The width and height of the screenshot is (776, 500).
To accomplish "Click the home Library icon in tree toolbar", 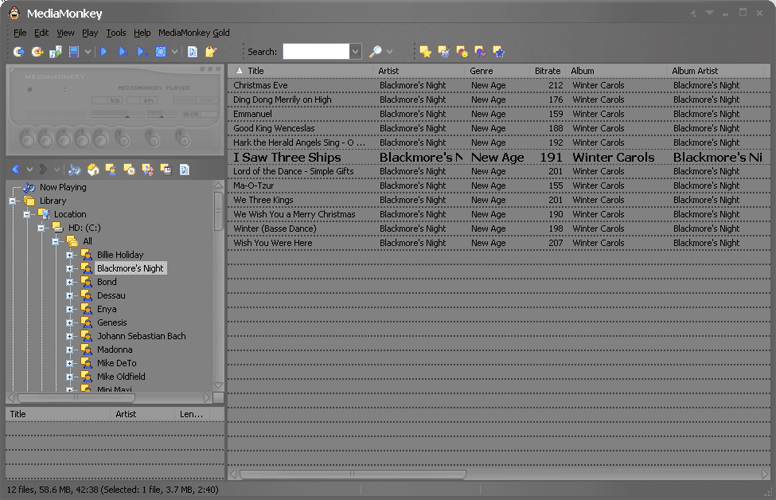I will pyautogui.click(x=93, y=170).
